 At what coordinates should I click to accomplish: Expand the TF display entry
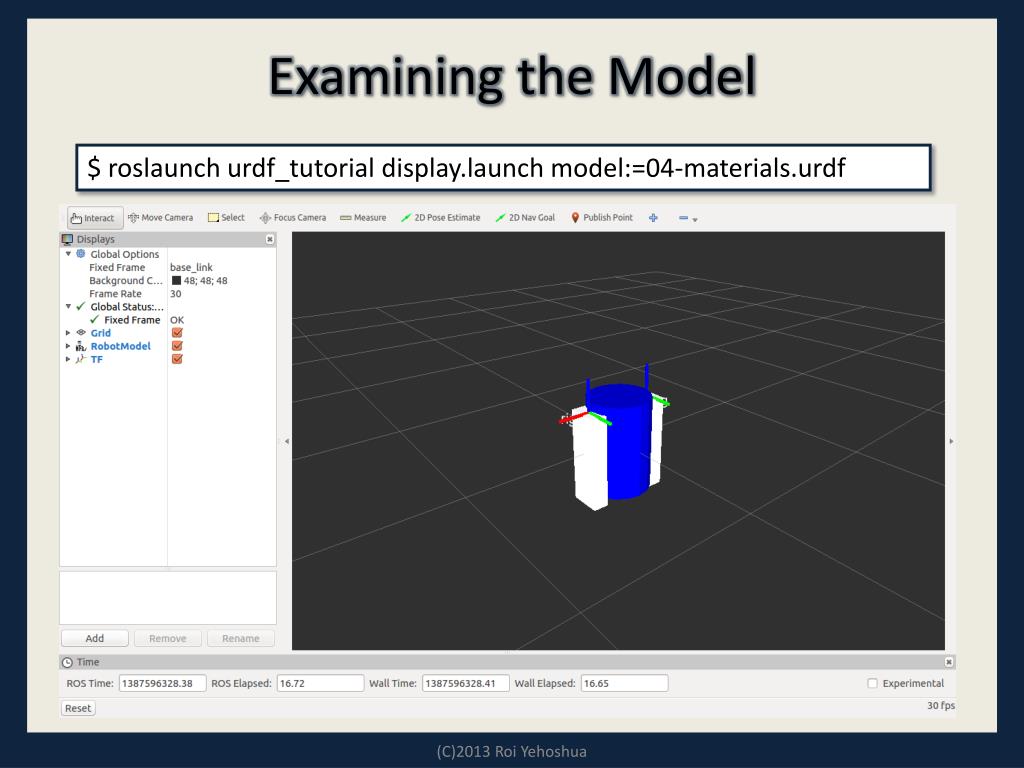68,359
